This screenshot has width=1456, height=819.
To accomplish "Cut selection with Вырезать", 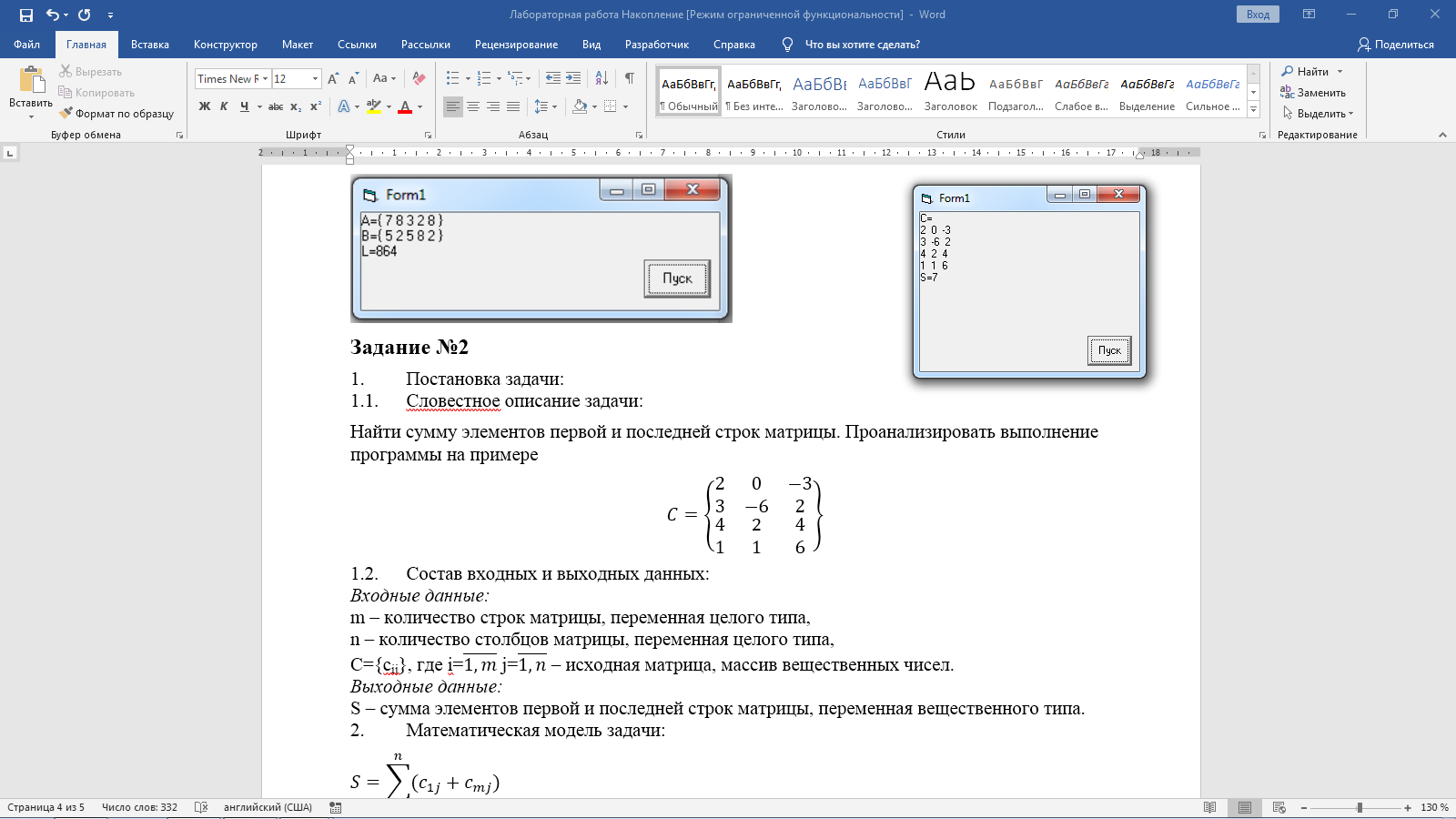I will coord(90,71).
